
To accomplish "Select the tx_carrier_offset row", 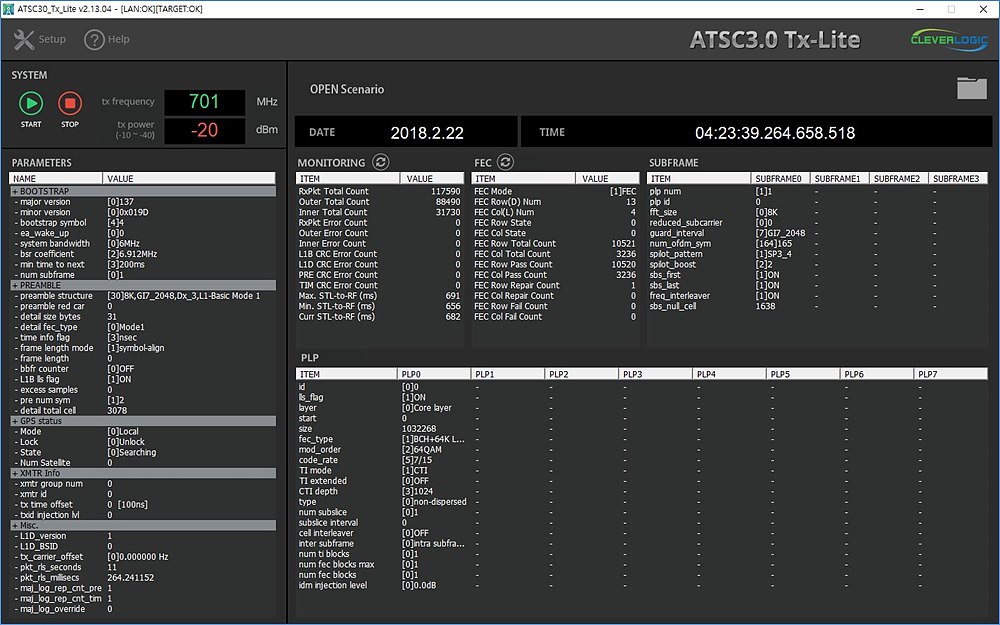I will [142, 557].
